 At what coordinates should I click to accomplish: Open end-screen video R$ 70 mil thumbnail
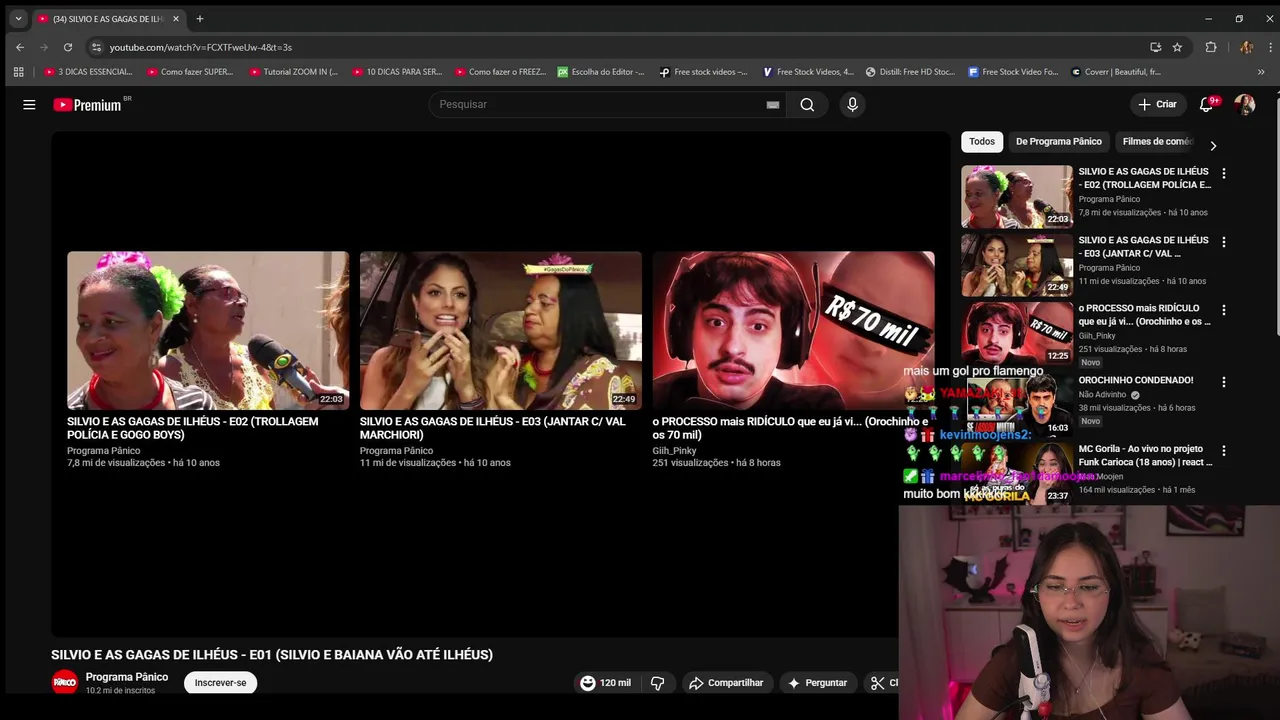793,330
